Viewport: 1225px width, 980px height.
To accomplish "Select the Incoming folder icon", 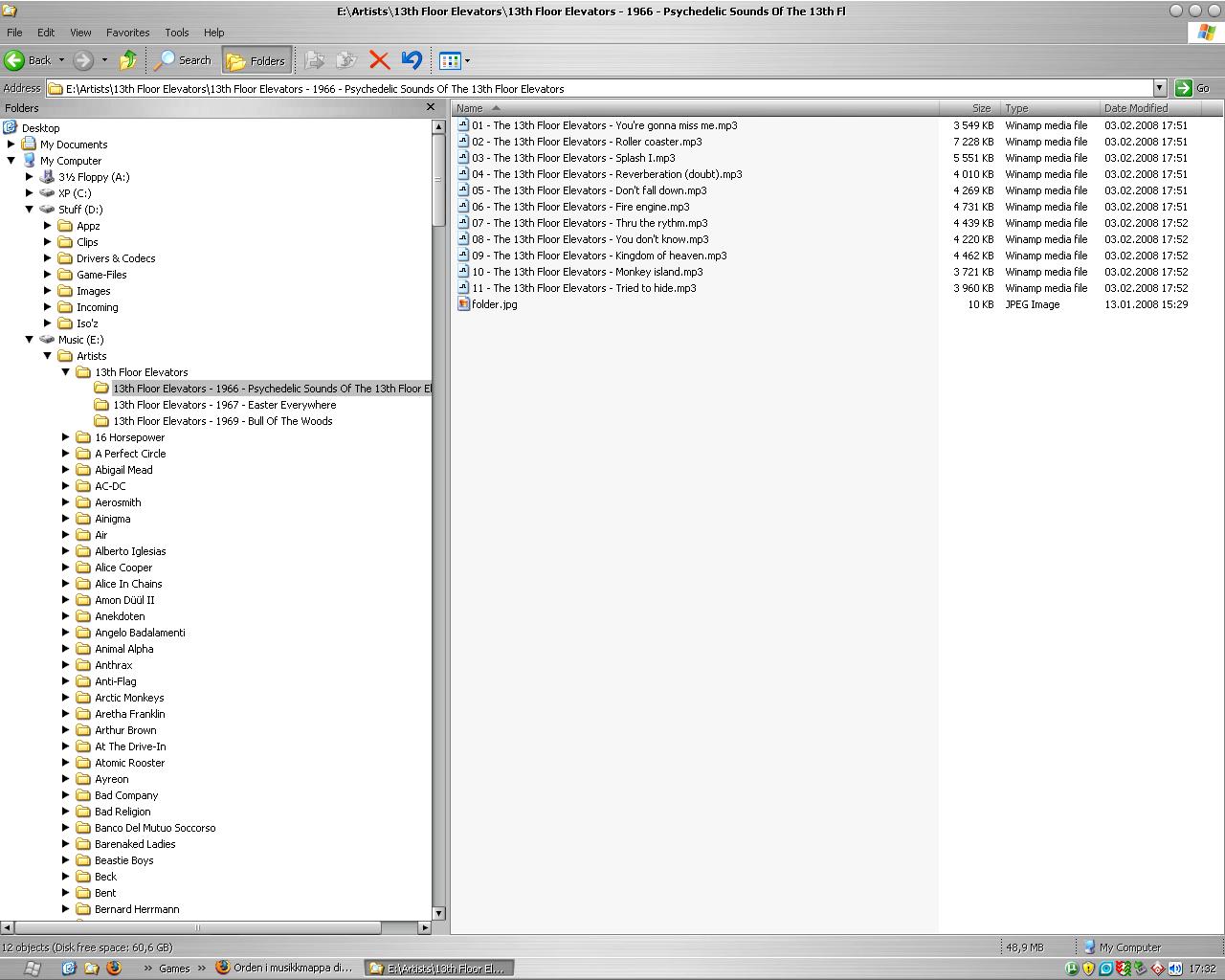I will coord(65,307).
